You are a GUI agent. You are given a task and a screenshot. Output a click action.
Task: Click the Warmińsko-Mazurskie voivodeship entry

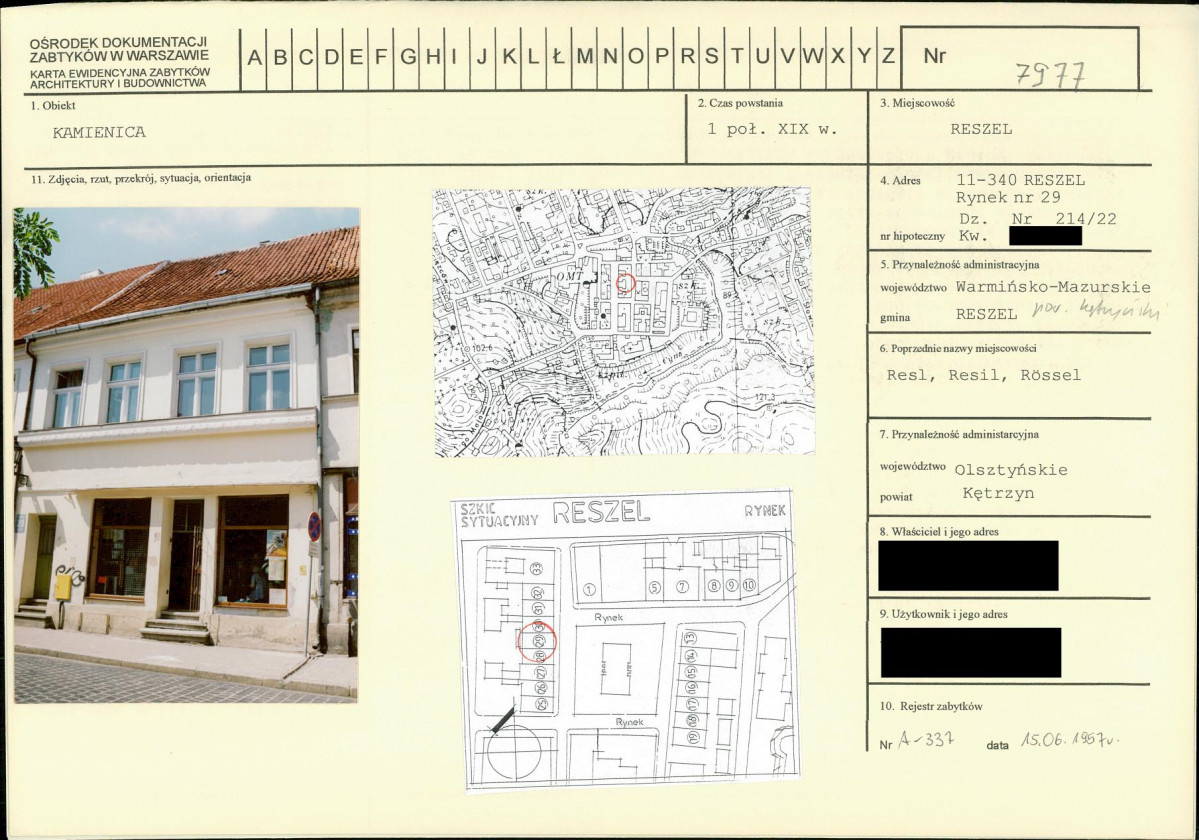click(1053, 287)
